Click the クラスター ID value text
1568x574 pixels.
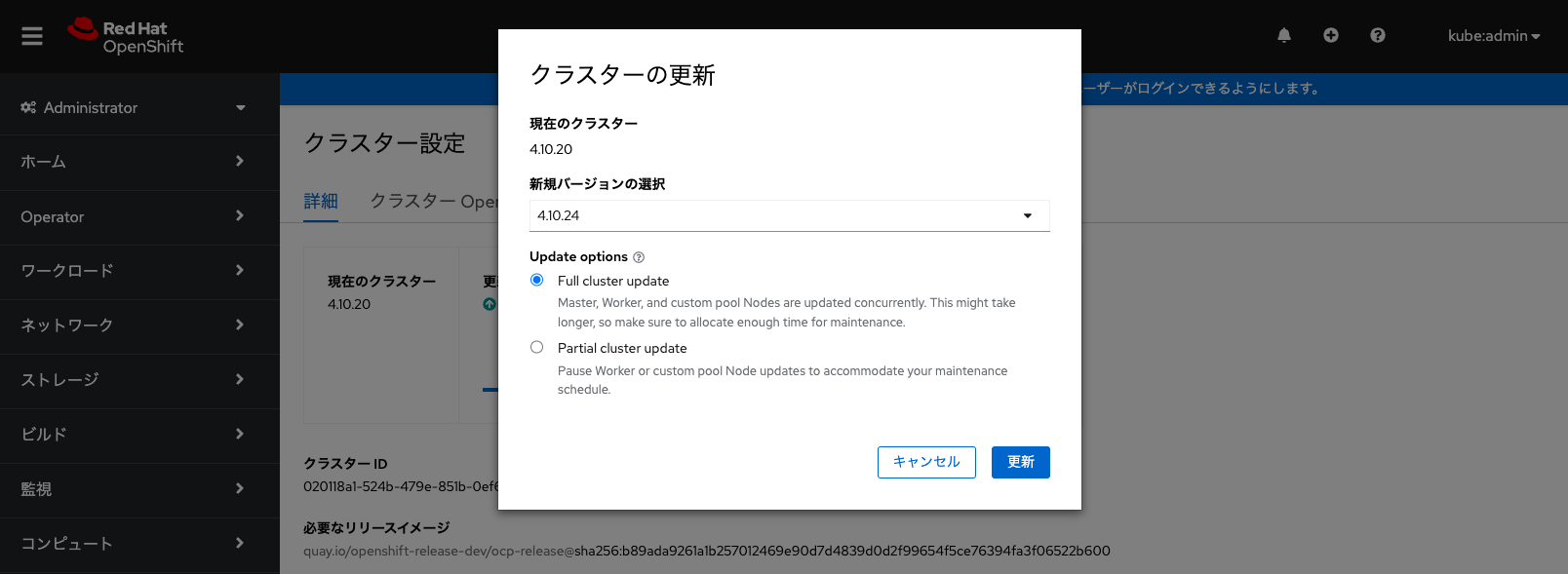pyautogui.click(x=401, y=486)
